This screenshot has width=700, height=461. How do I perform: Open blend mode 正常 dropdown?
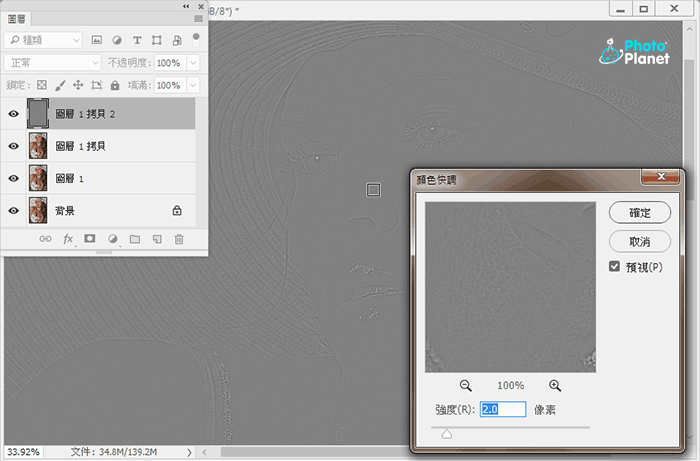pos(53,62)
